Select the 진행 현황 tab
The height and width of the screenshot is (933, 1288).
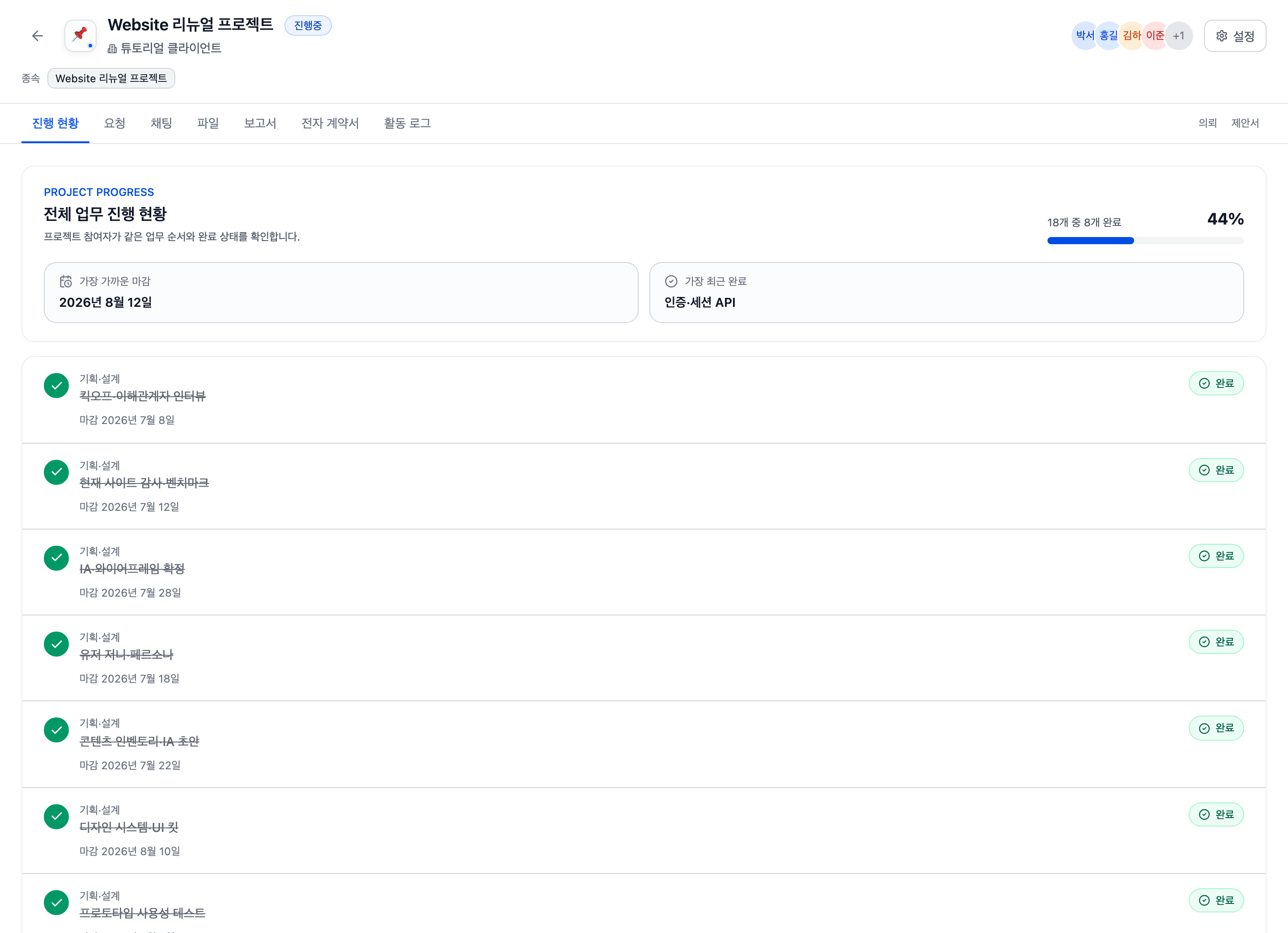[x=55, y=123]
